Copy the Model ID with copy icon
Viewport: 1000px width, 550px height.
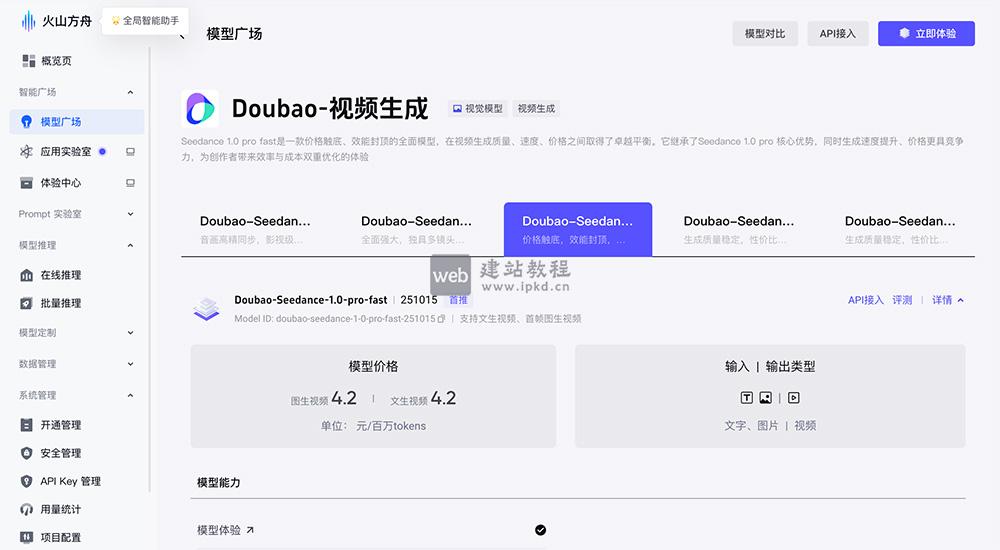coord(441,319)
